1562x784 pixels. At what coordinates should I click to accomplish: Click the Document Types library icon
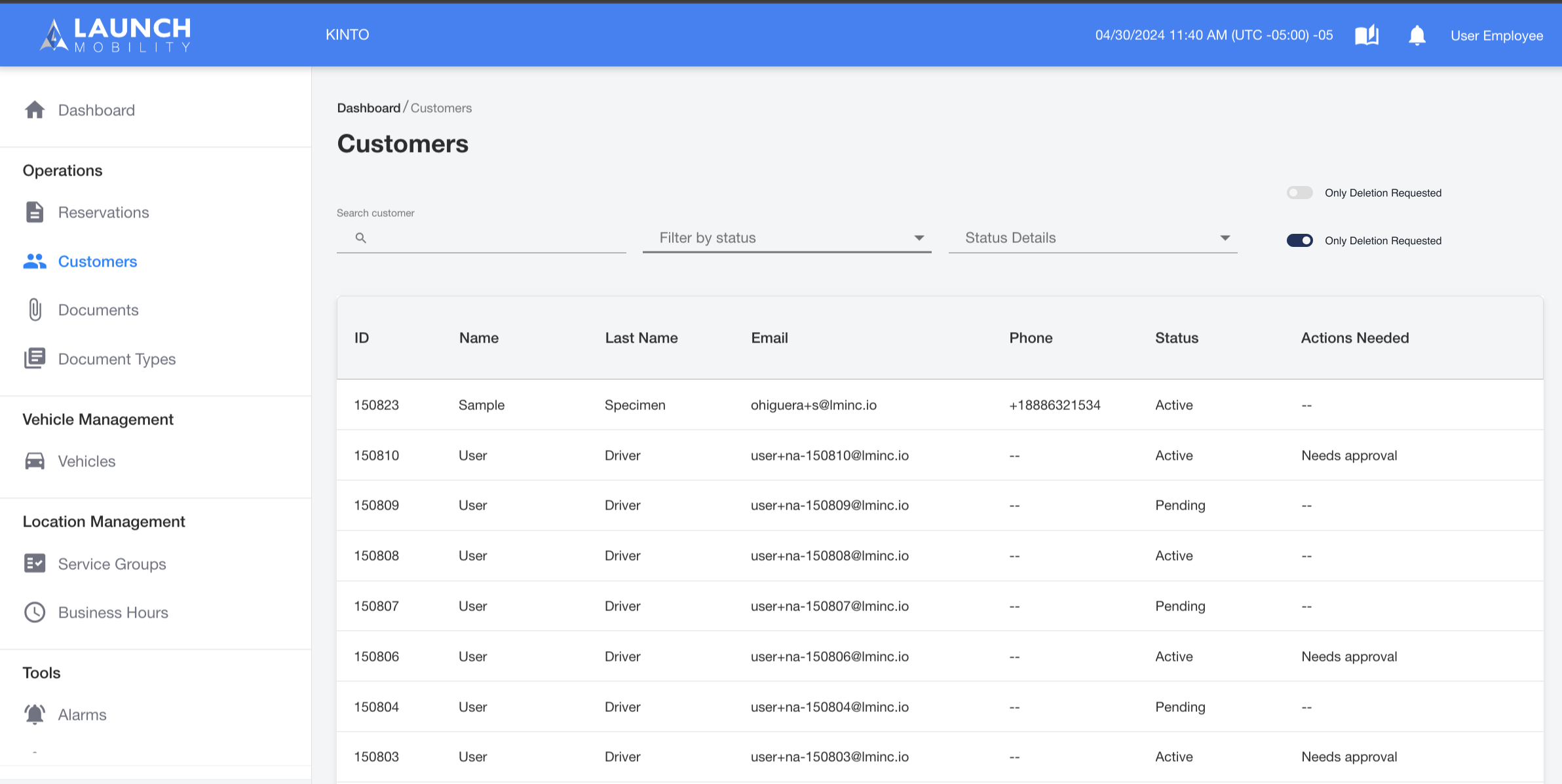pos(35,359)
